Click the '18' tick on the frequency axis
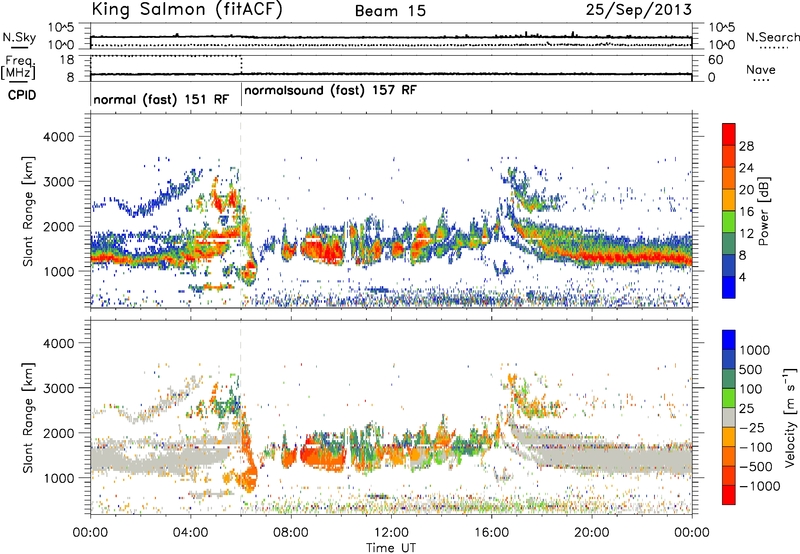Viewport: 800px width, 554px height. (x=67, y=60)
